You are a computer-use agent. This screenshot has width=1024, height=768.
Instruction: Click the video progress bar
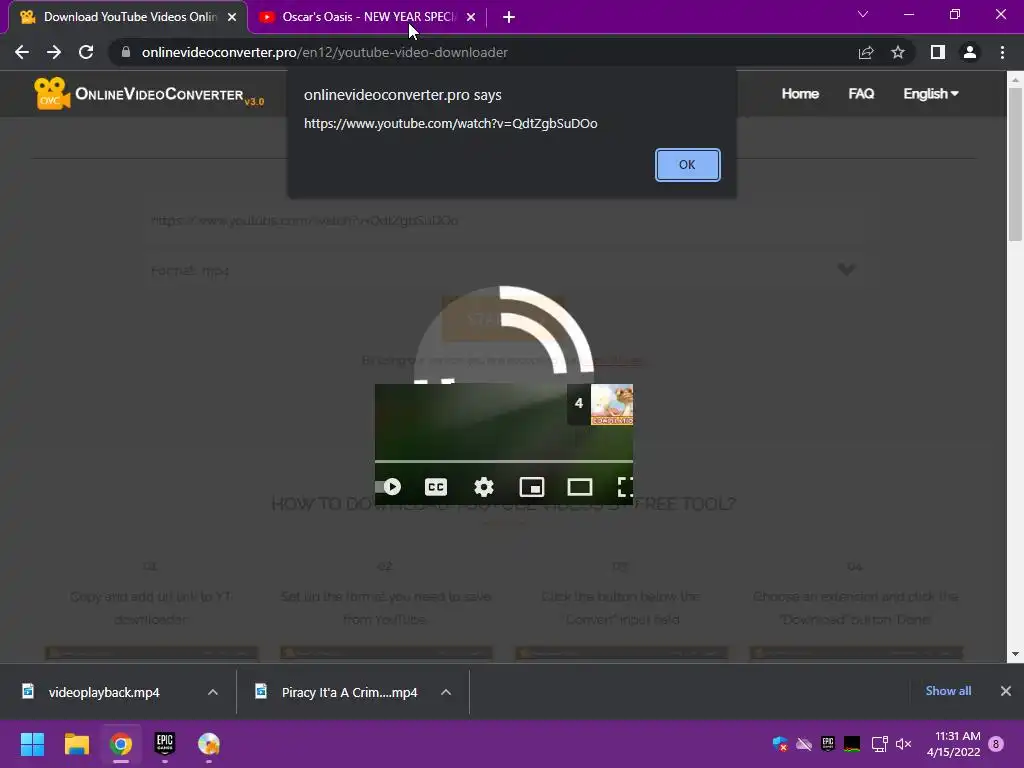coord(504,461)
